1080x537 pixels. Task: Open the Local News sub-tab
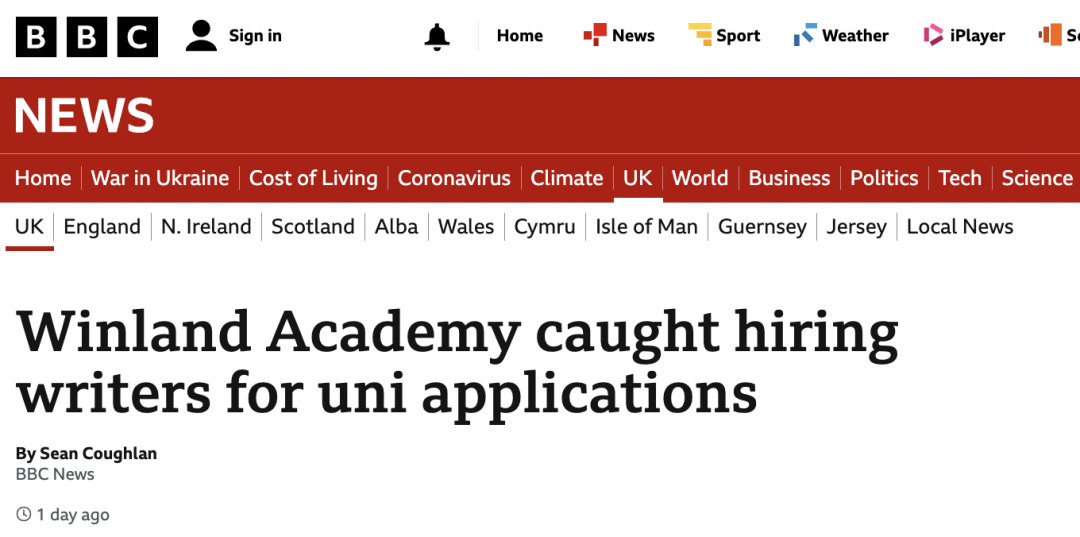point(960,227)
